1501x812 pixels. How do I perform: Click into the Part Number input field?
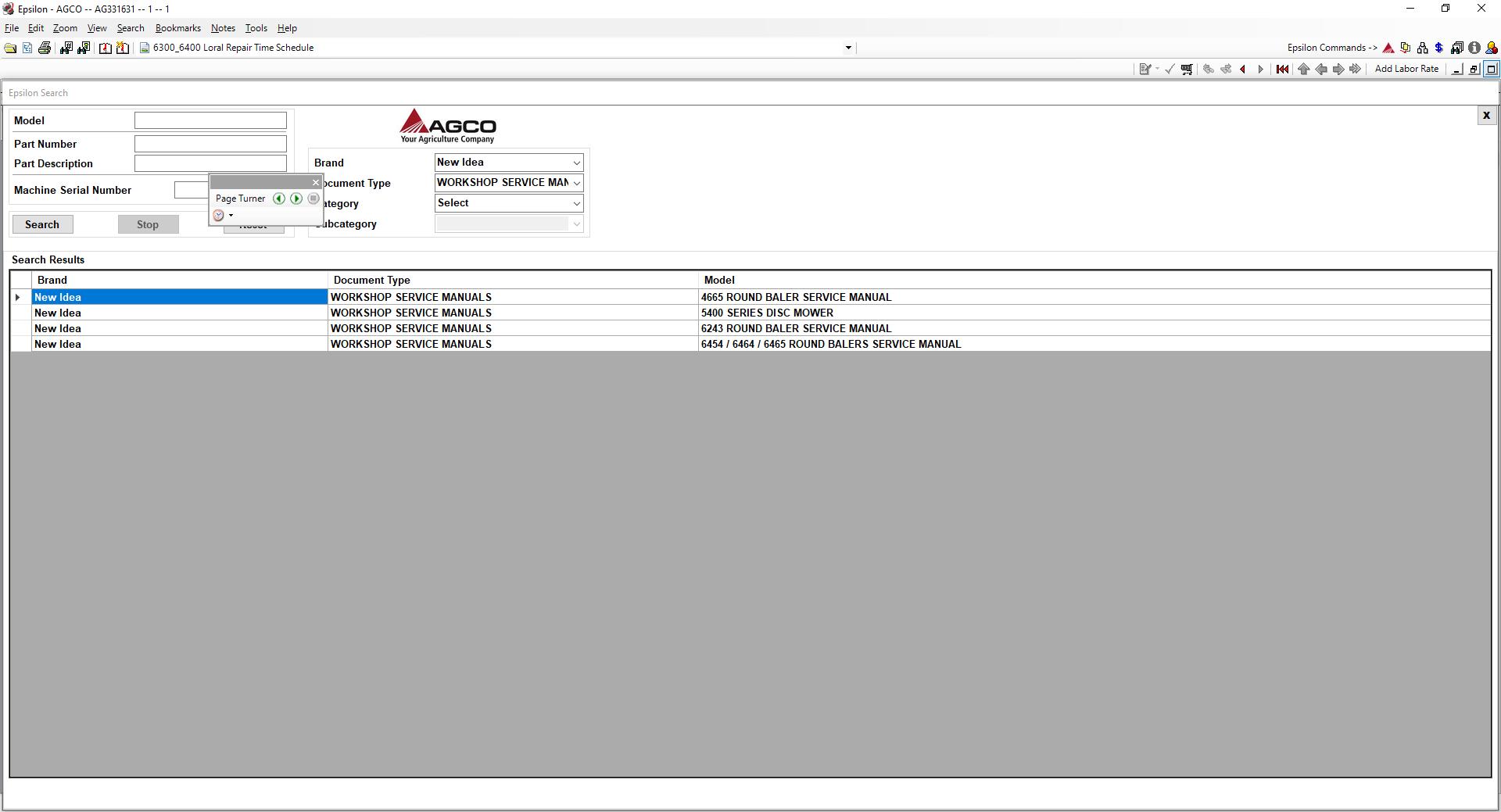pyautogui.click(x=210, y=144)
